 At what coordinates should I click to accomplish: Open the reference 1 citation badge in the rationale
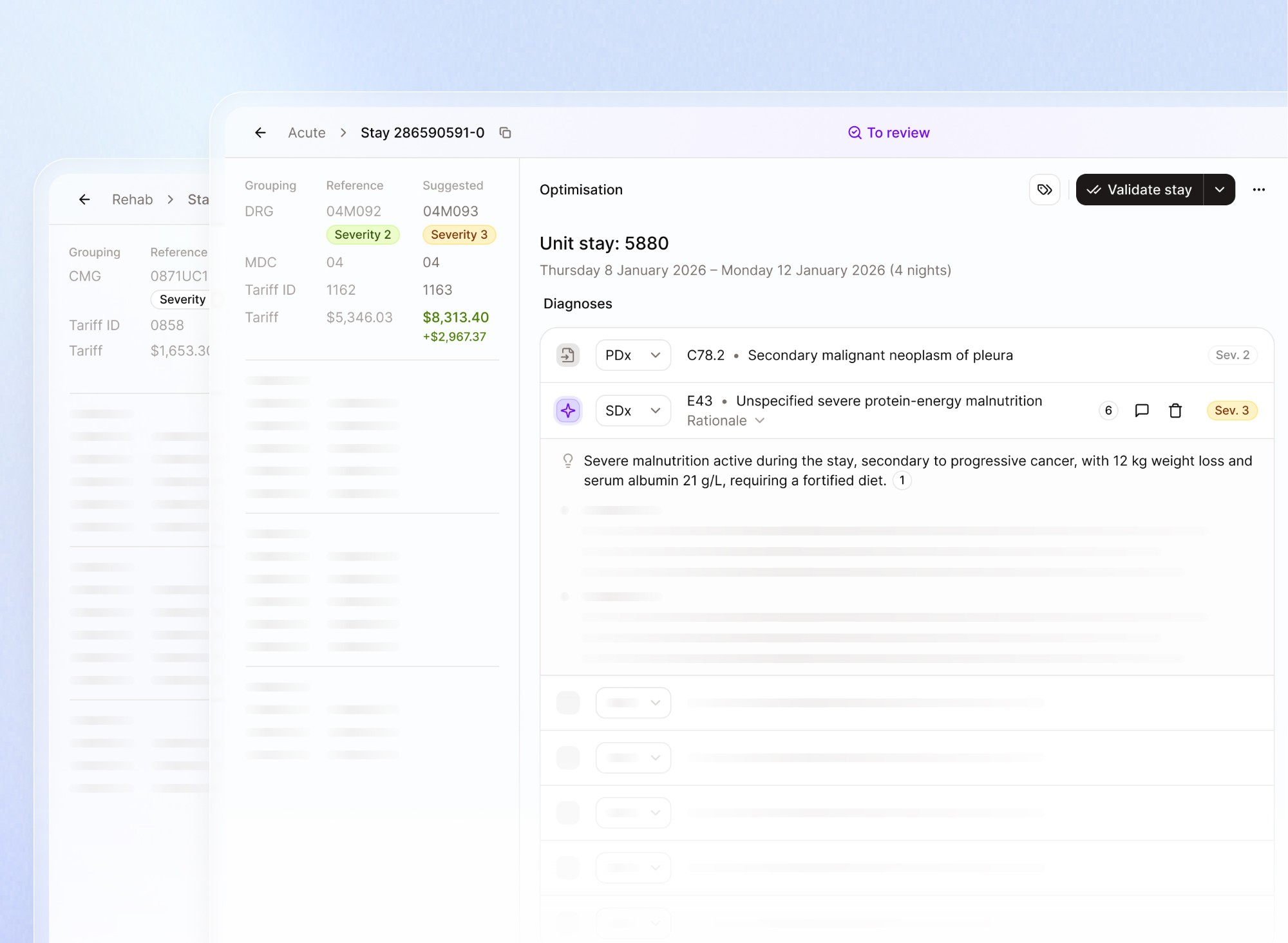(902, 481)
